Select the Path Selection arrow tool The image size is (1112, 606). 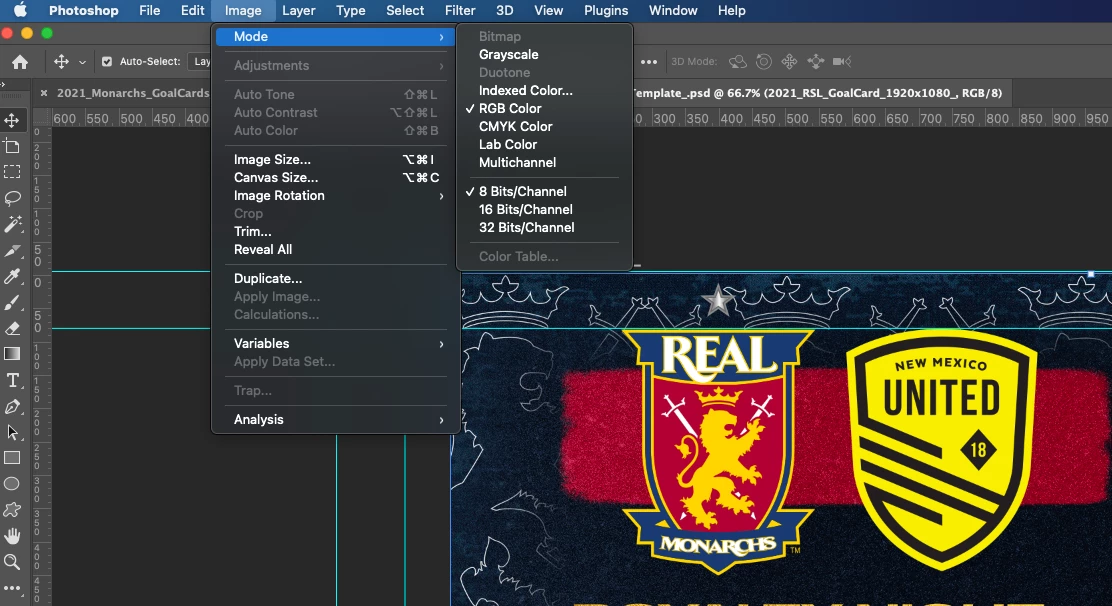[x=12, y=432]
